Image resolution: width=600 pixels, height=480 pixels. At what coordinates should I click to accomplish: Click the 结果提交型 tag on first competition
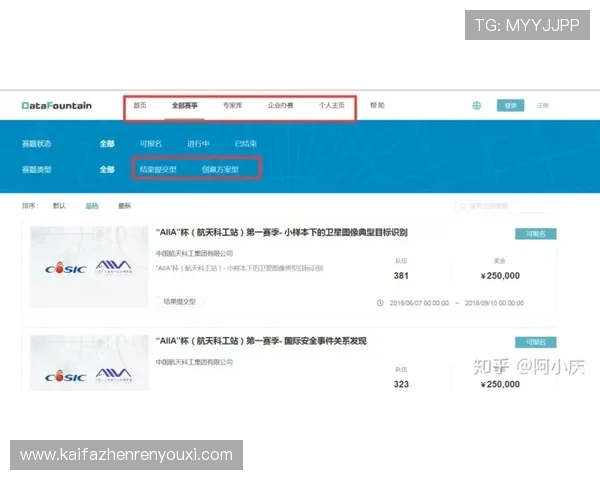pyautogui.click(x=179, y=302)
